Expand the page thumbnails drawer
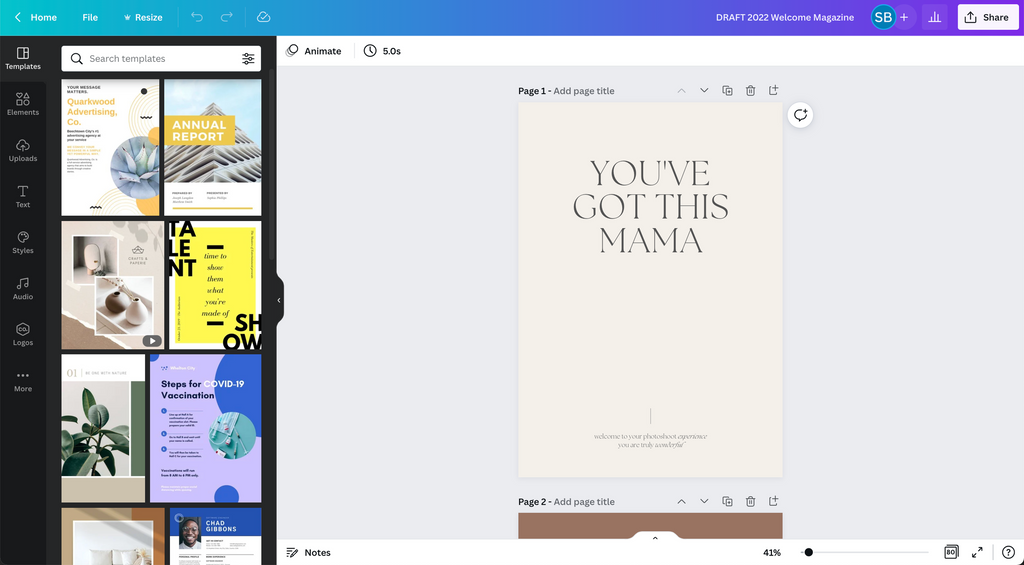1024x565 pixels. coord(655,538)
